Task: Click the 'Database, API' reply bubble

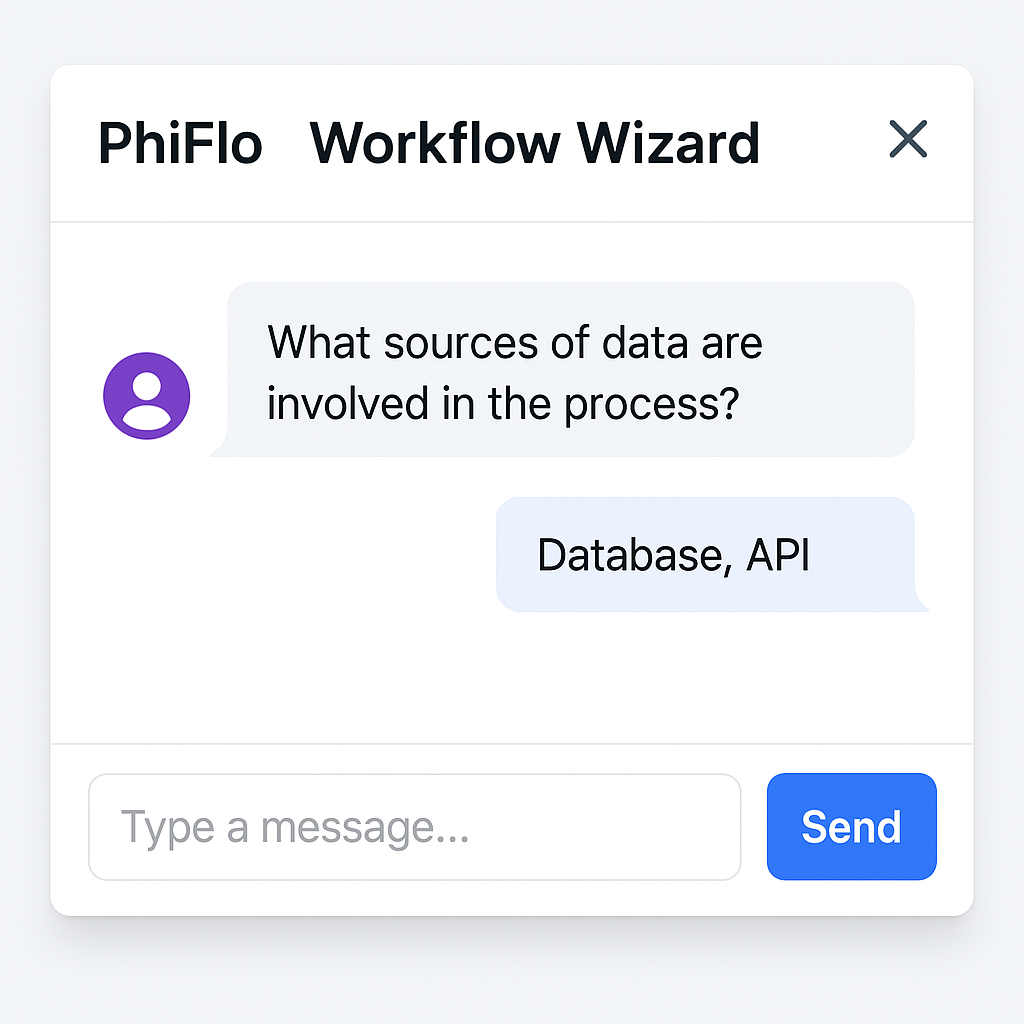Action: pos(706,554)
